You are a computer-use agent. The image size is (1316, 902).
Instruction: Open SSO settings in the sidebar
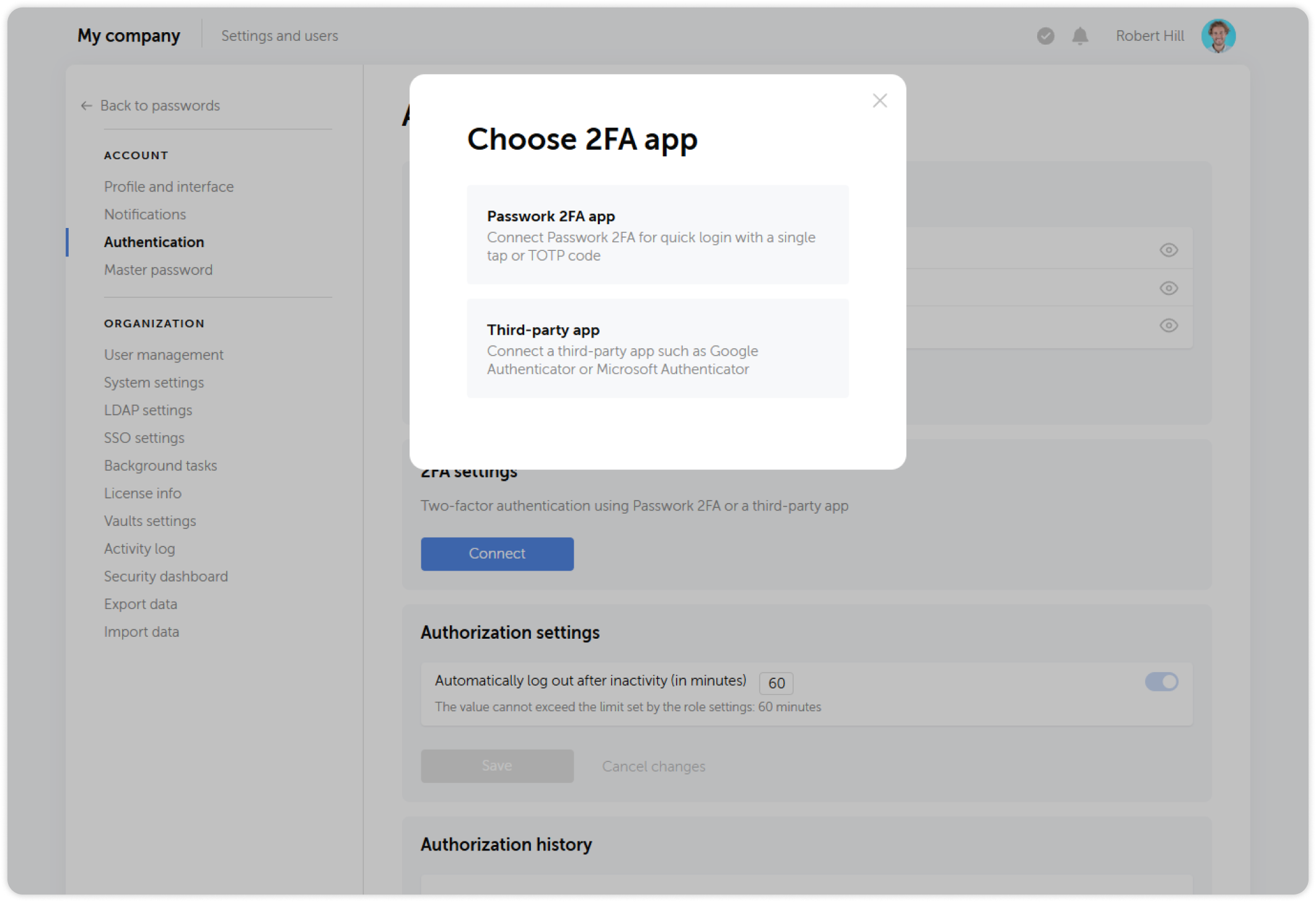tap(144, 438)
